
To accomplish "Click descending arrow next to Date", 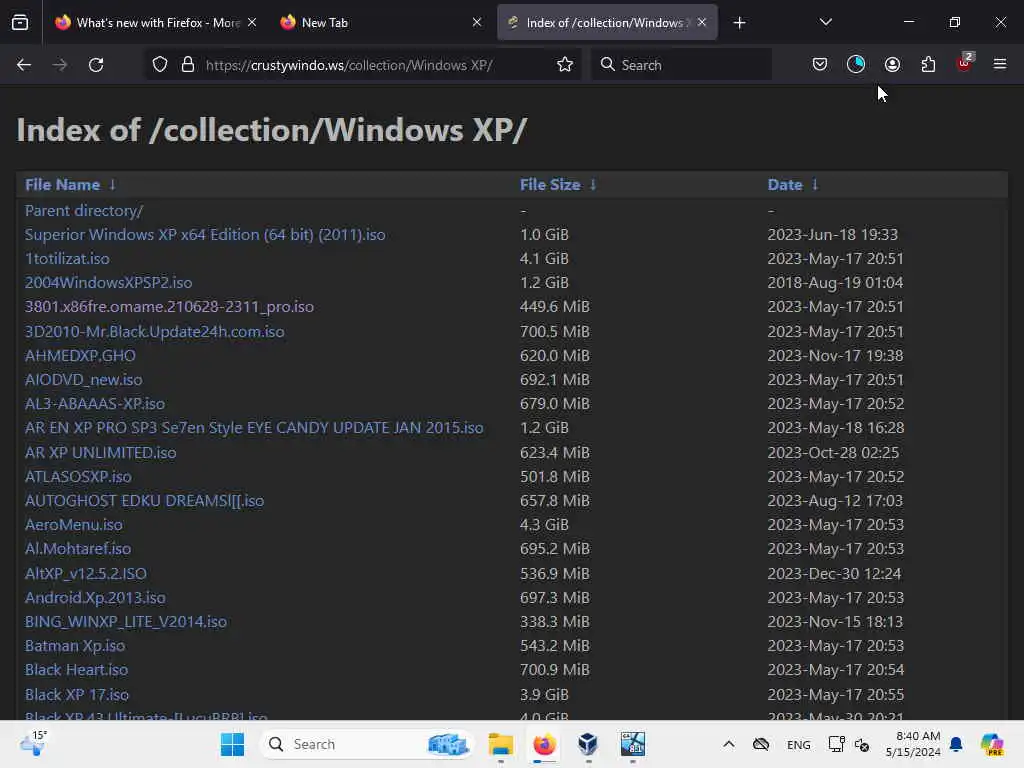I will click(x=815, y=185).
